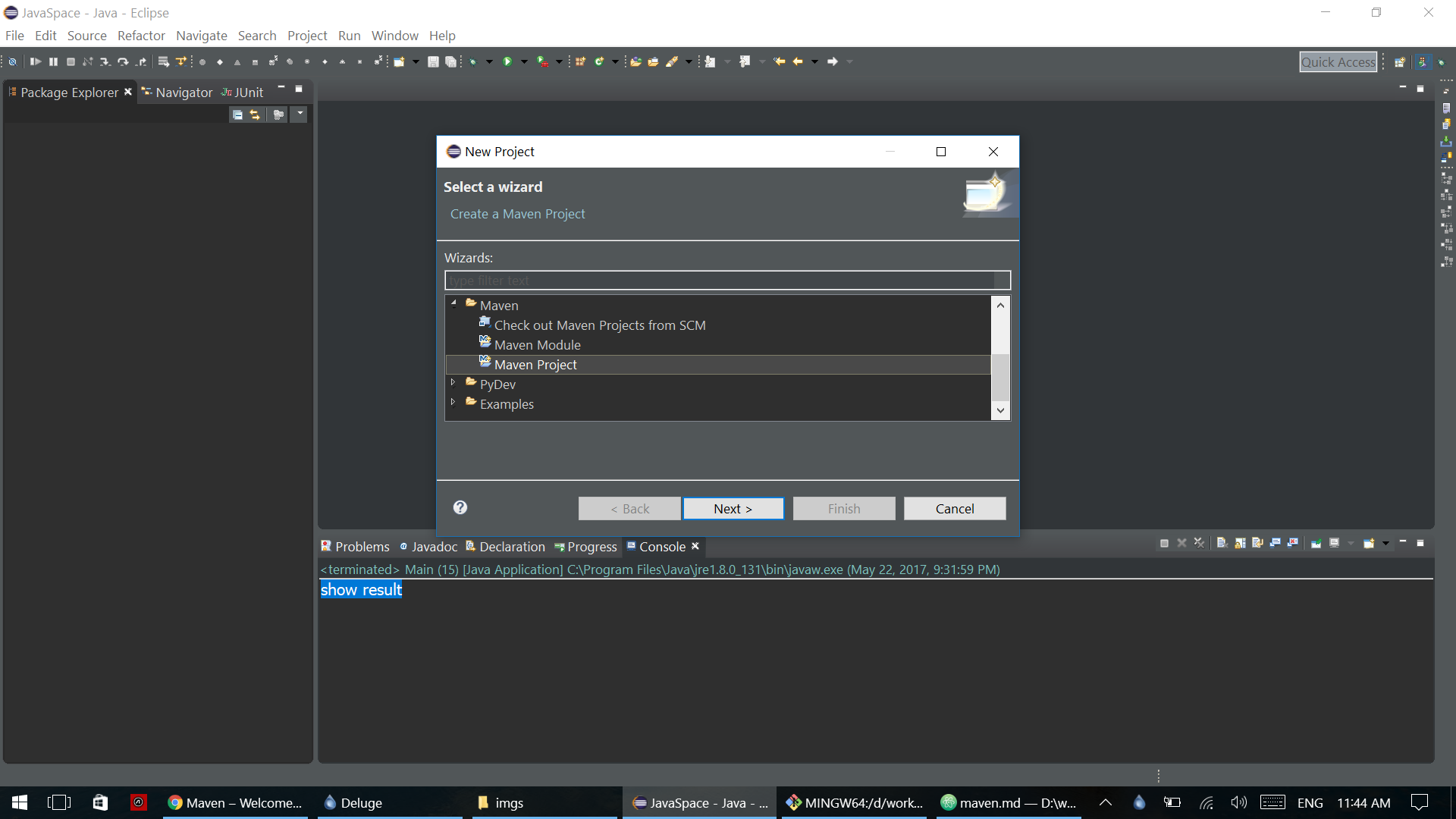Click wizard list scrollbar thumb
1456x819 pixels.
[x=1001, y=377]
